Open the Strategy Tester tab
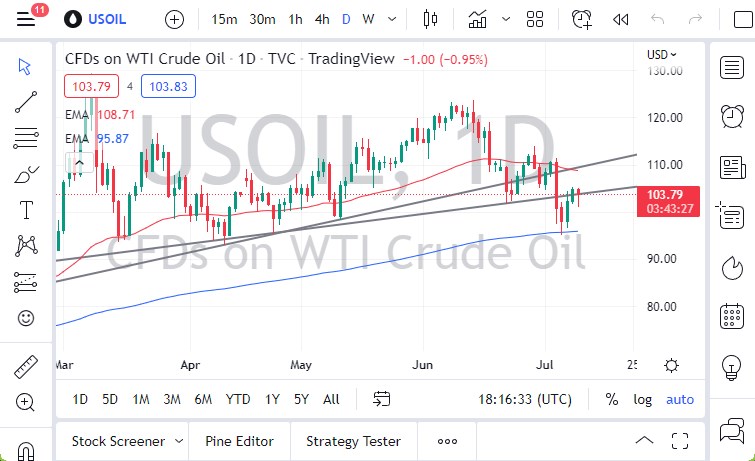Screen dimensions: 755x461 [353, 441]
